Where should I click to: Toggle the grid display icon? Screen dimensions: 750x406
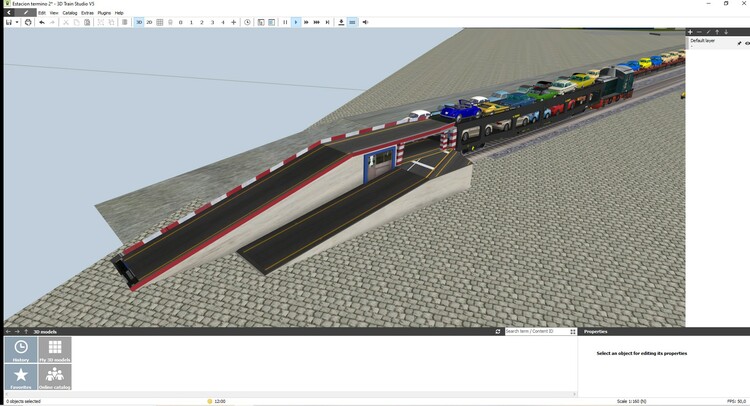(160, 22)
